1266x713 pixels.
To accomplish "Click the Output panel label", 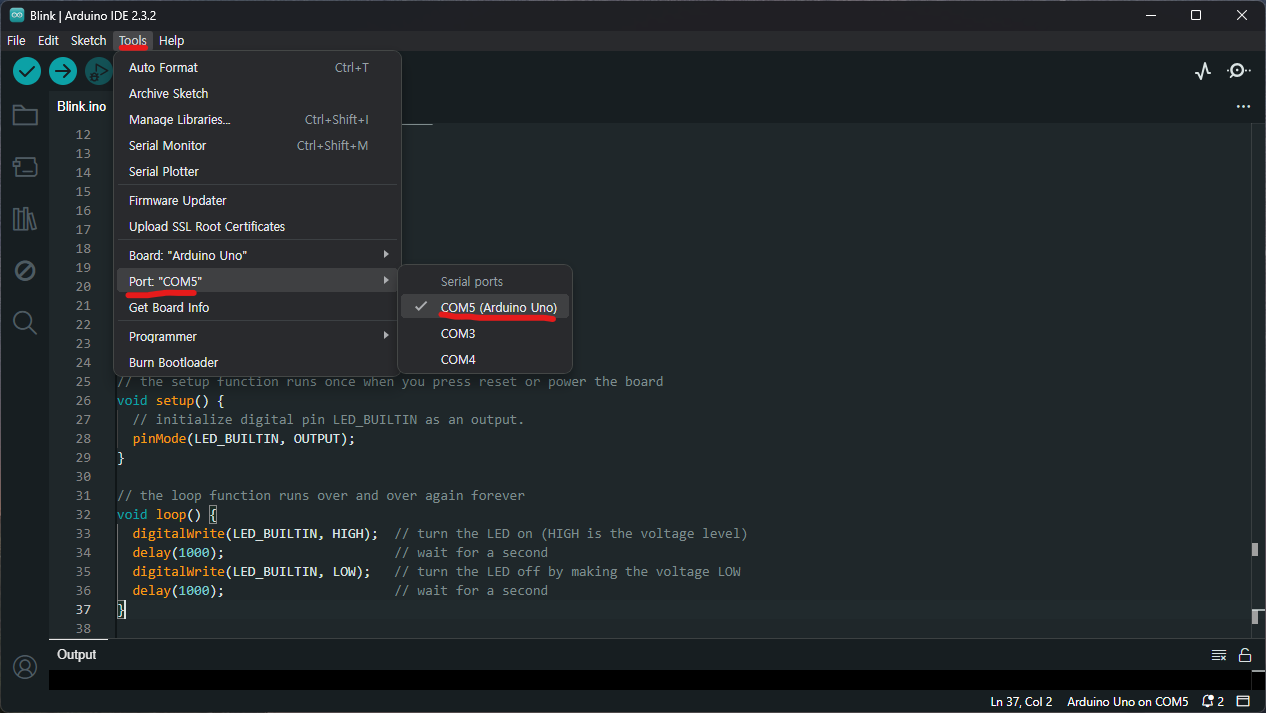I will click(77, 654).
